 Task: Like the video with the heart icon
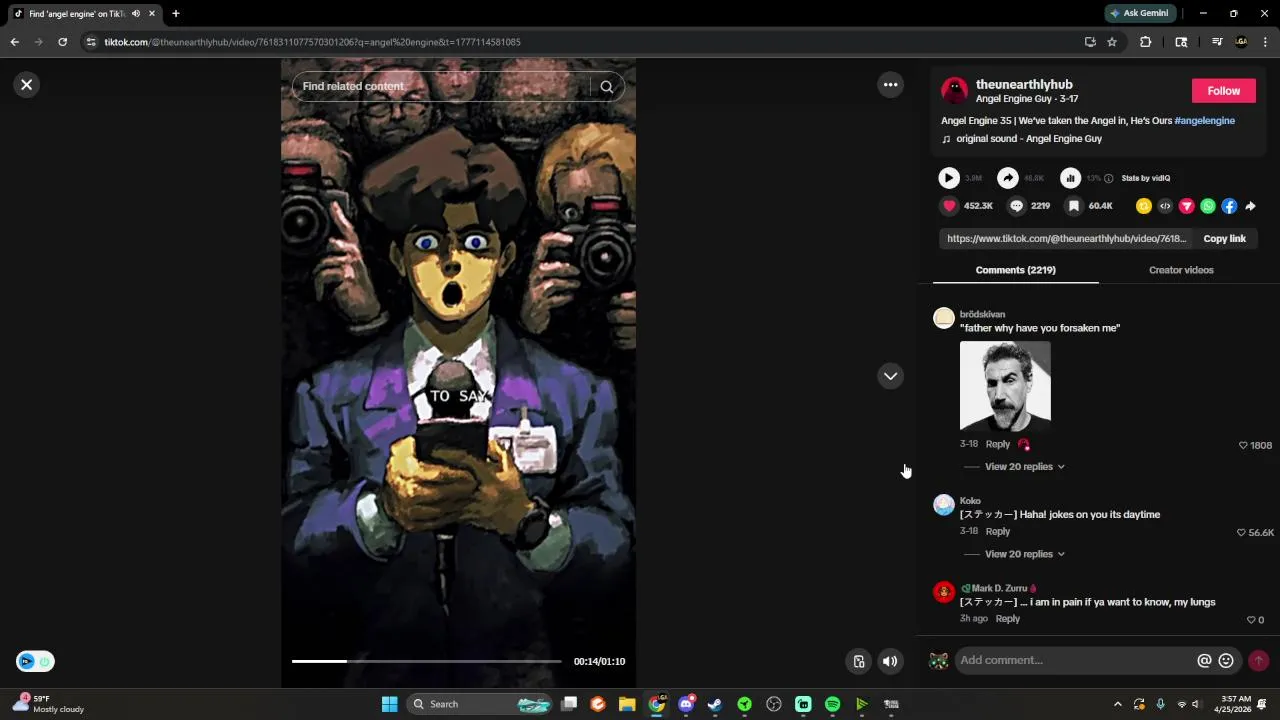949,206
